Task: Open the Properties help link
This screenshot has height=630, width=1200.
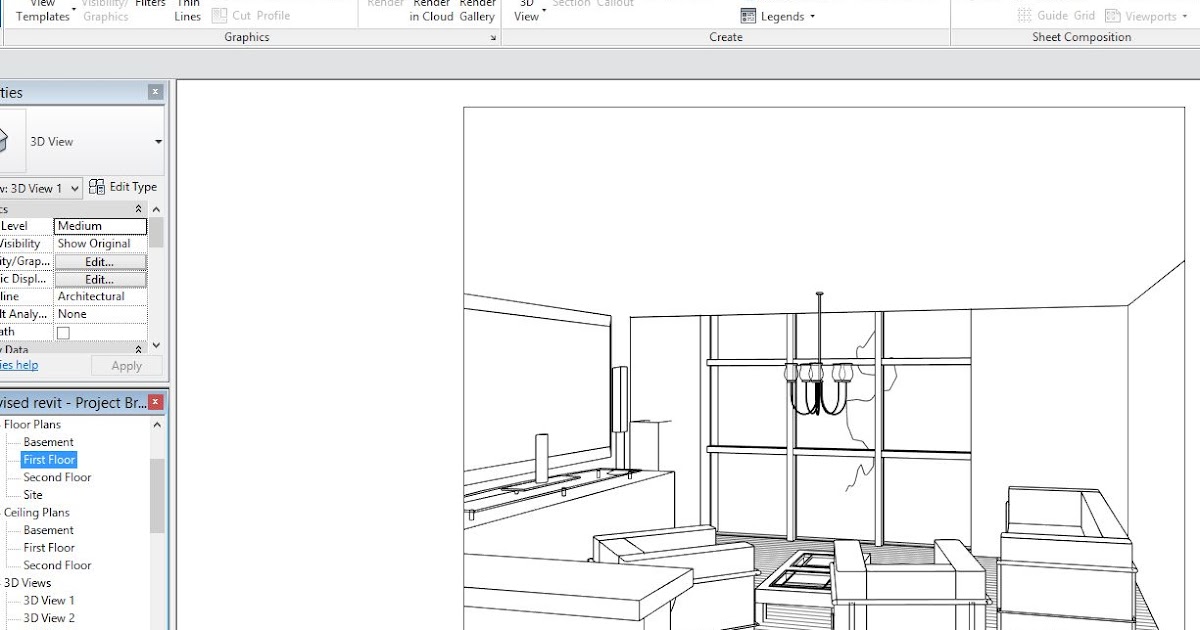Action: coord(17,365)
